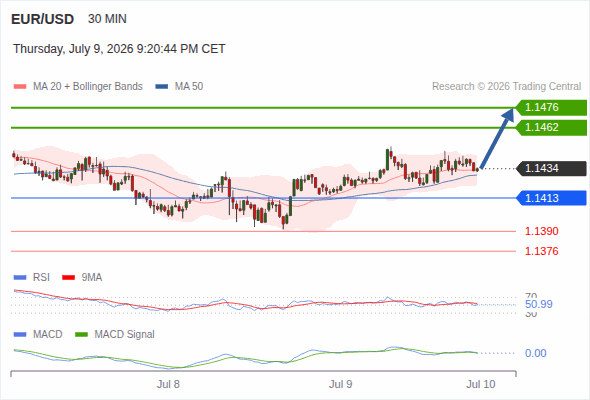Click the blue upward forecast arrow

click(x=497, y=138)
